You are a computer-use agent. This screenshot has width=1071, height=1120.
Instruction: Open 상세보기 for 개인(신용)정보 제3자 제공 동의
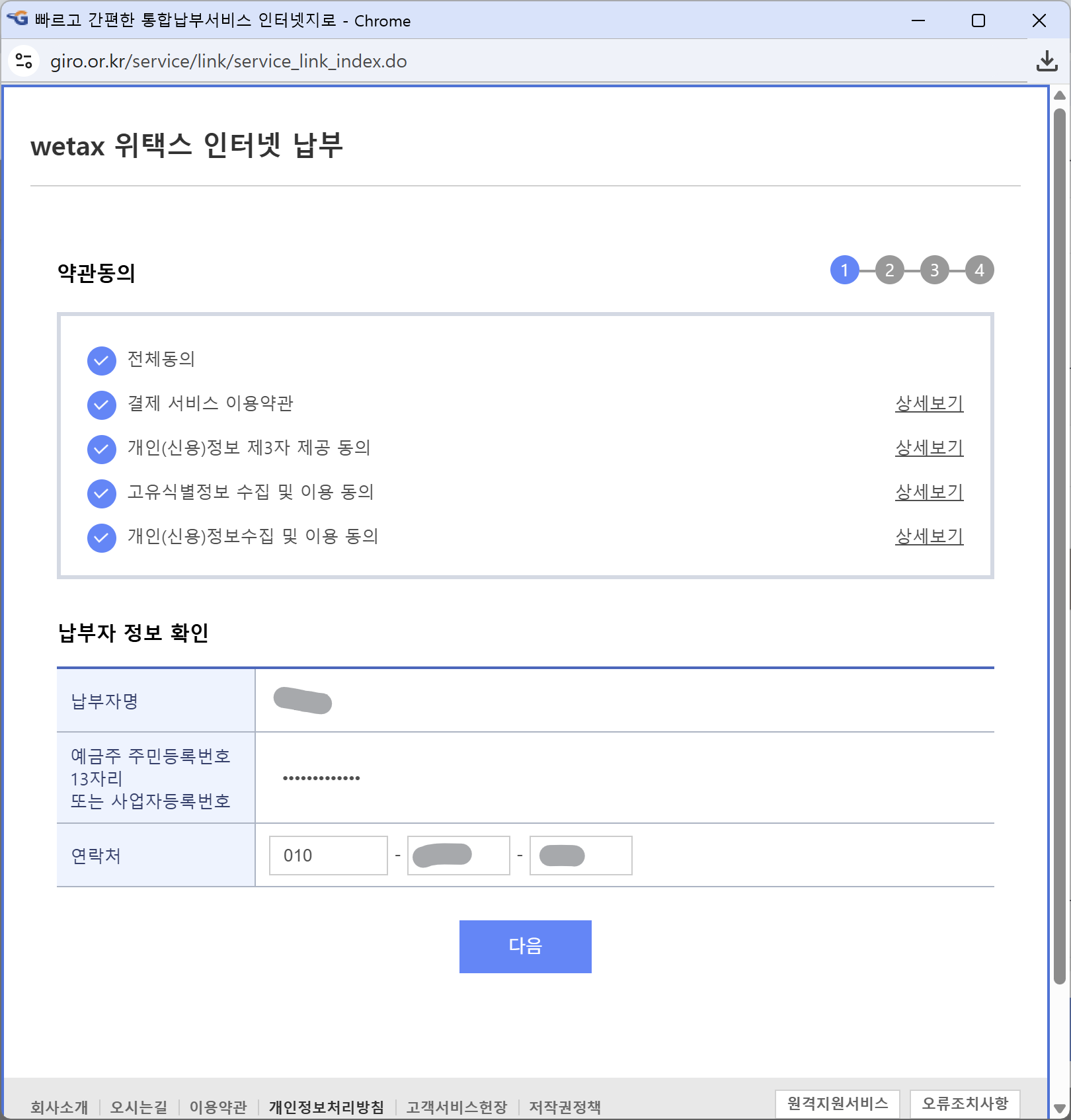coord(929,448)
